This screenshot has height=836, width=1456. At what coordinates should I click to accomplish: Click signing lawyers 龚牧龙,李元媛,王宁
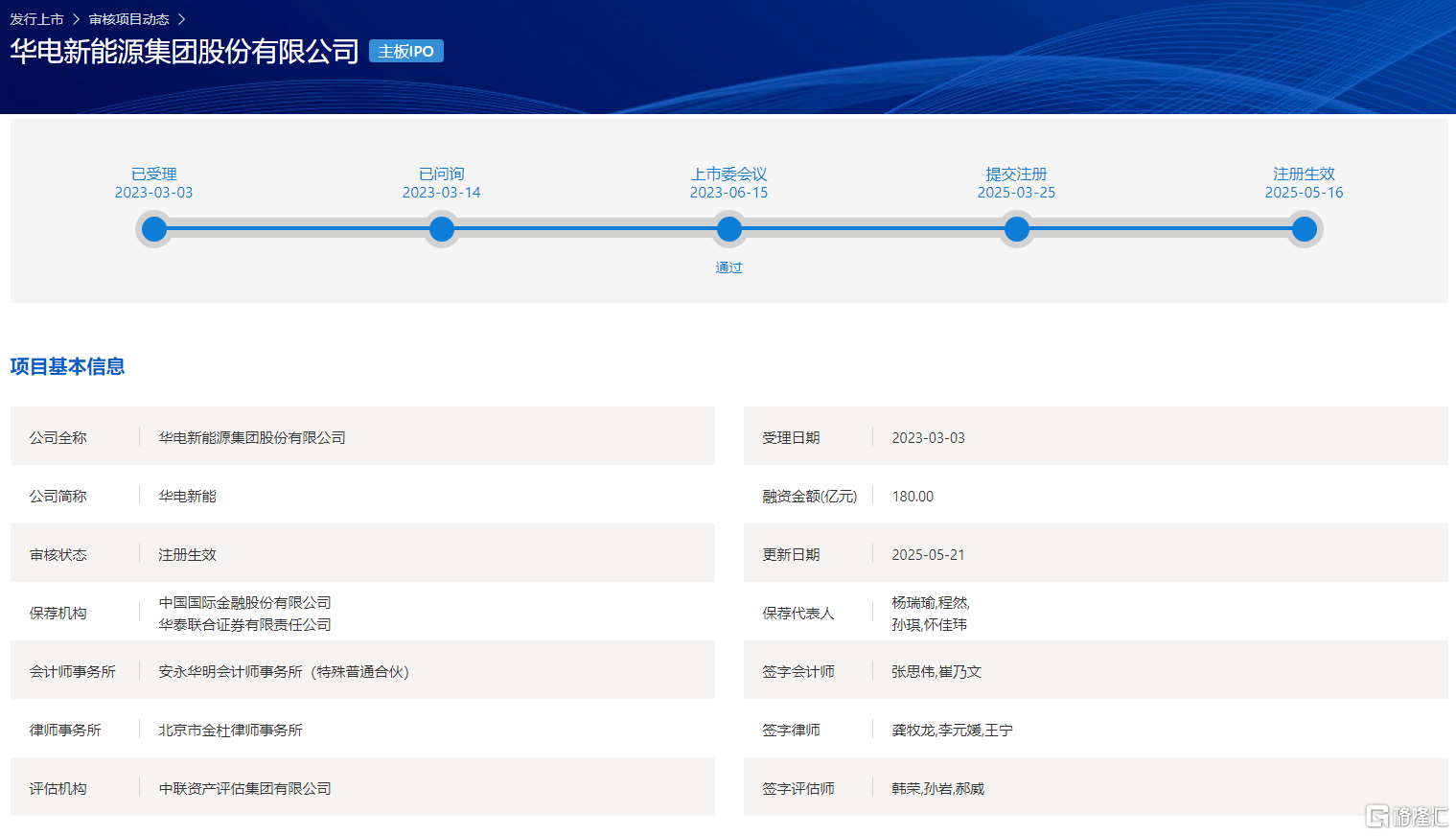click(x=953, y=730)
